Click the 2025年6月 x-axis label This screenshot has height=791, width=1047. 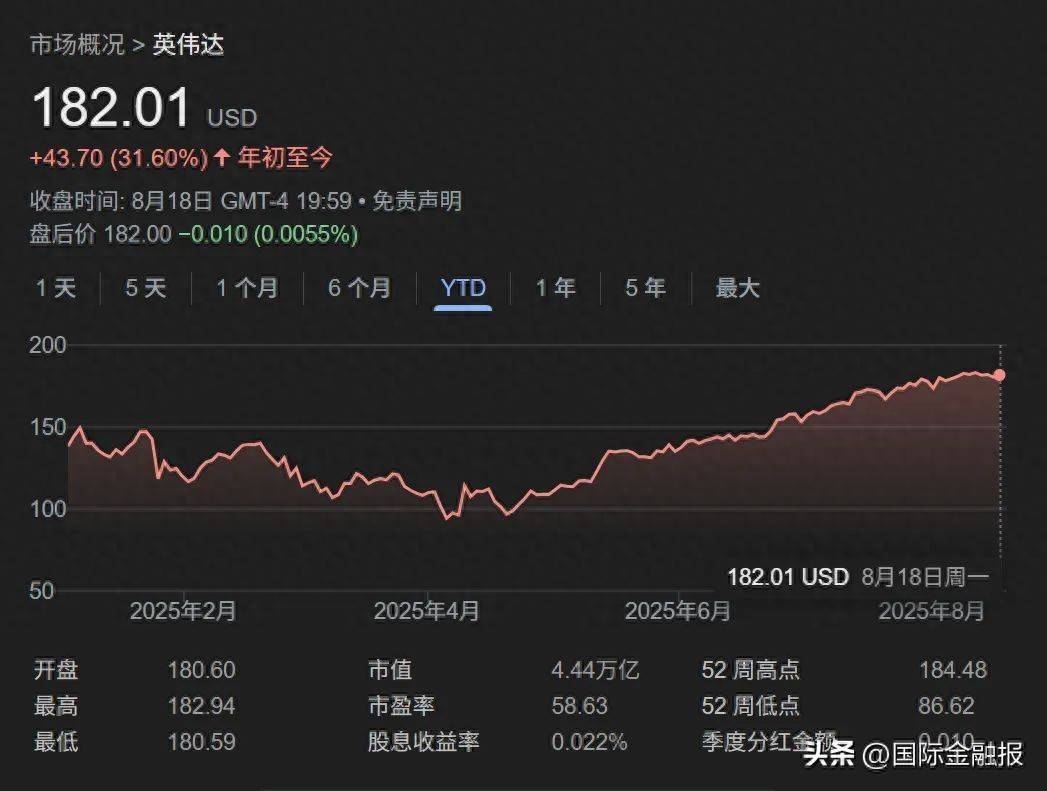click(x=678, y=611)
